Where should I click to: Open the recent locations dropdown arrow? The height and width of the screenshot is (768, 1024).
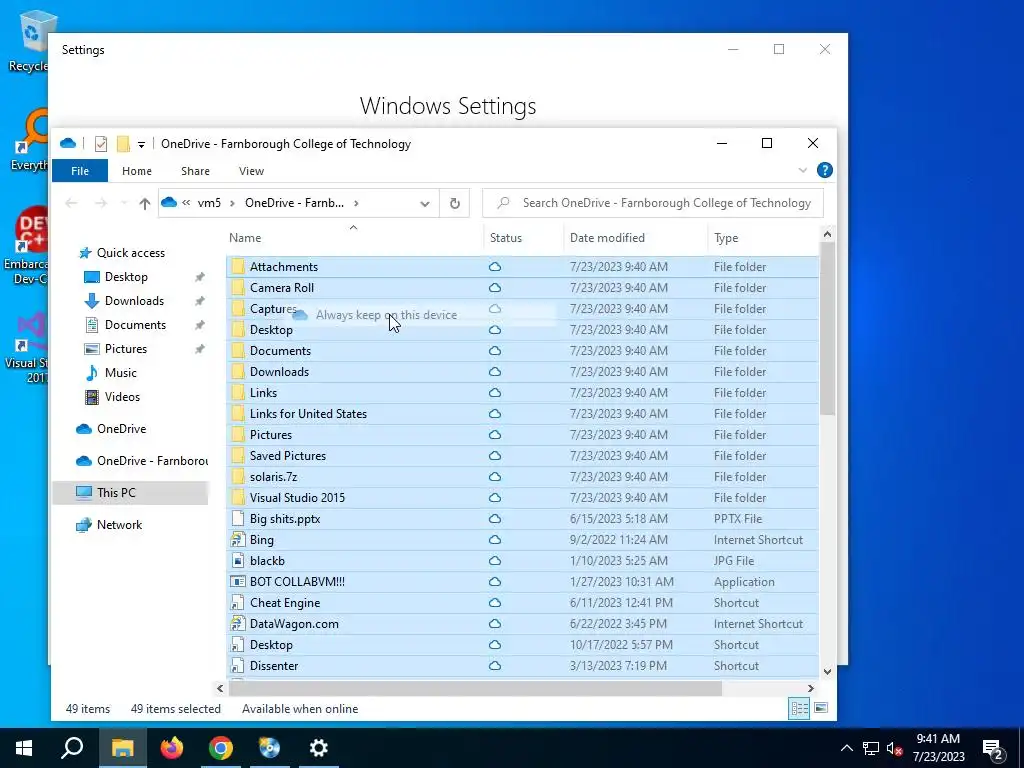pyautogui.click(x=124, y=203)
